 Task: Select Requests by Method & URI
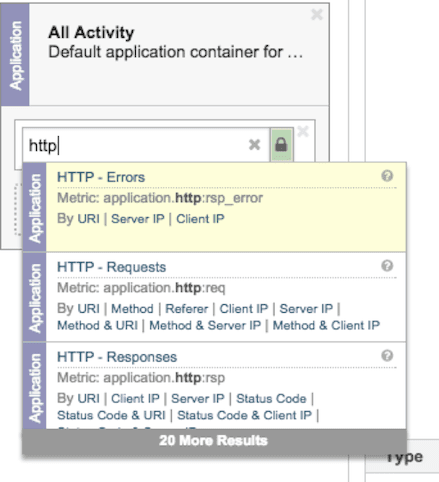97,325
